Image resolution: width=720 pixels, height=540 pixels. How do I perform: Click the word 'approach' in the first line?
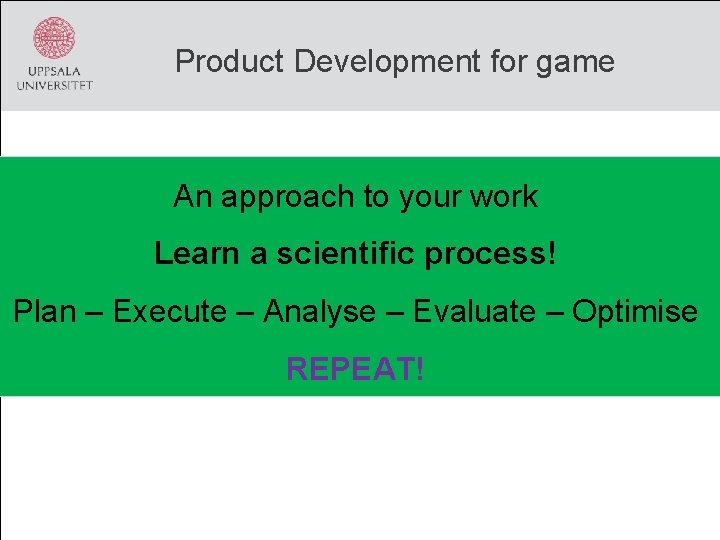tap(287, 199)
